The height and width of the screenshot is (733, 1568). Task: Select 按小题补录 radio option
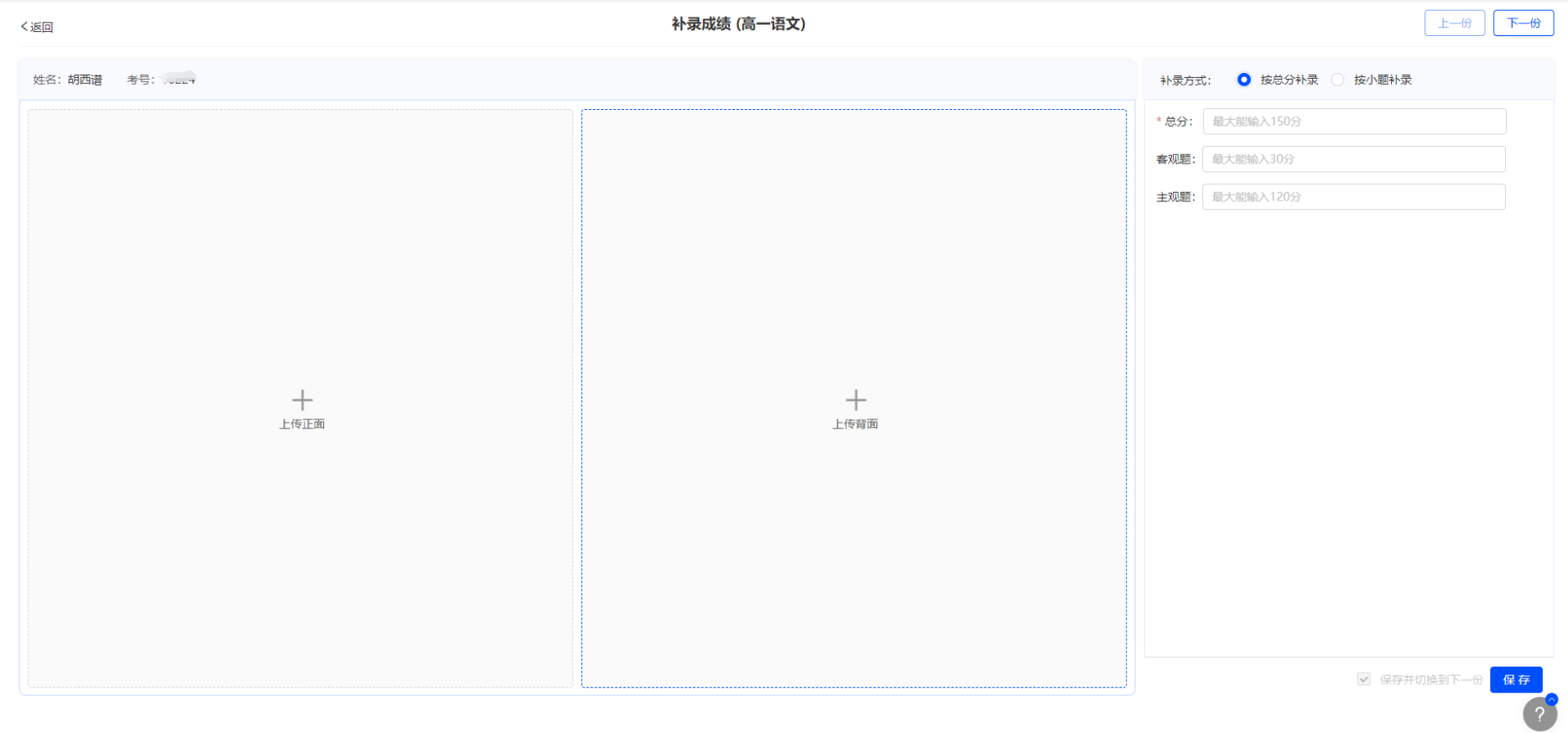1338,80
